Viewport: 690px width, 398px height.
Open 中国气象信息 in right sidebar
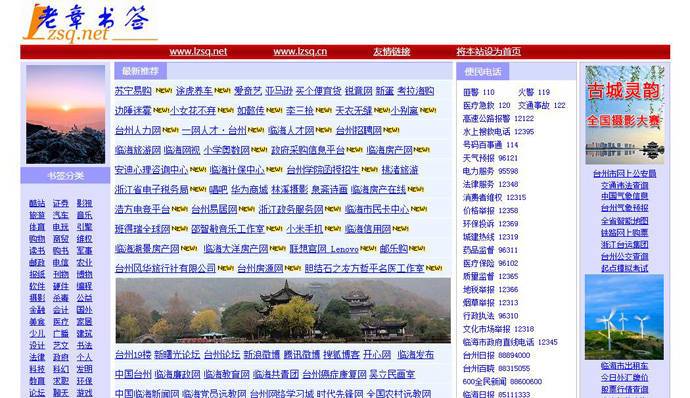(624, 196)
